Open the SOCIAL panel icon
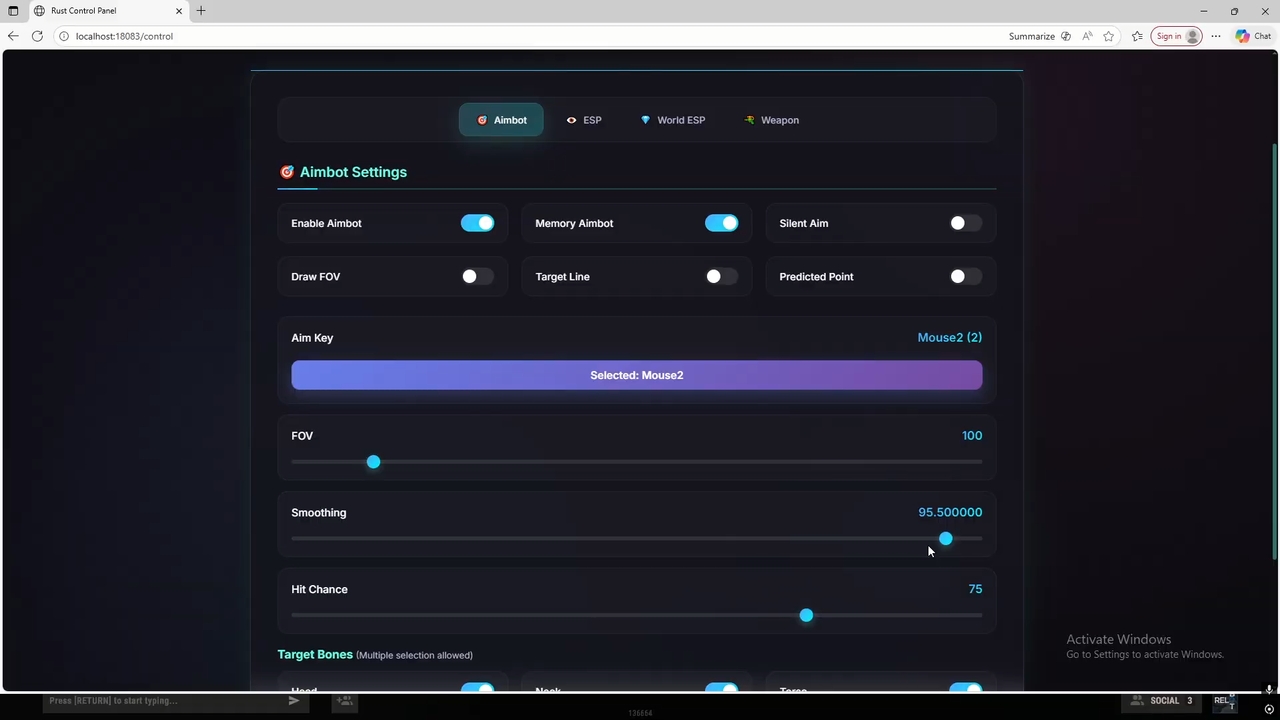 (1137, 701)
